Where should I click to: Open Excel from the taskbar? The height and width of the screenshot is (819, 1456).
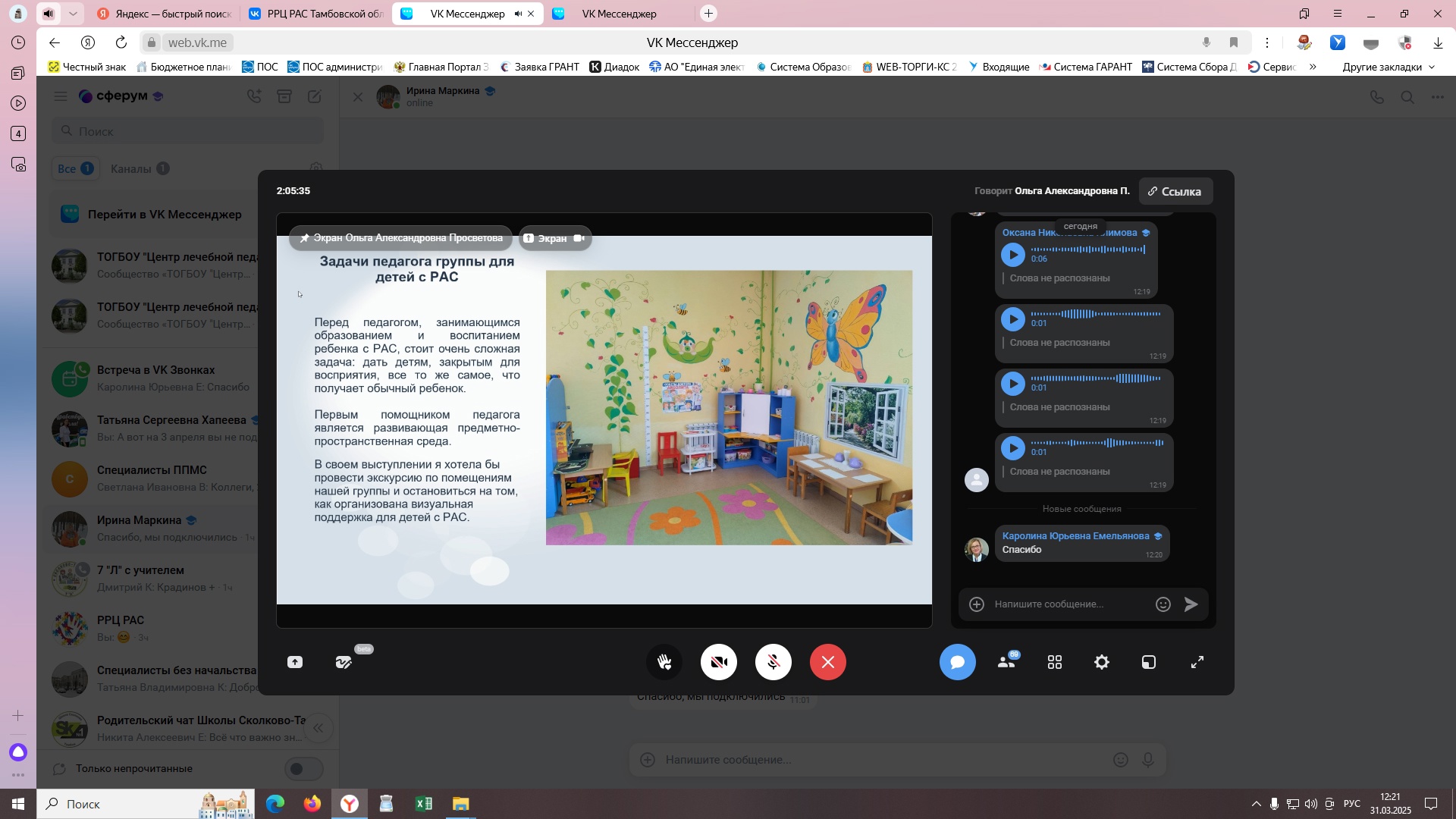(x=423, y=804)
